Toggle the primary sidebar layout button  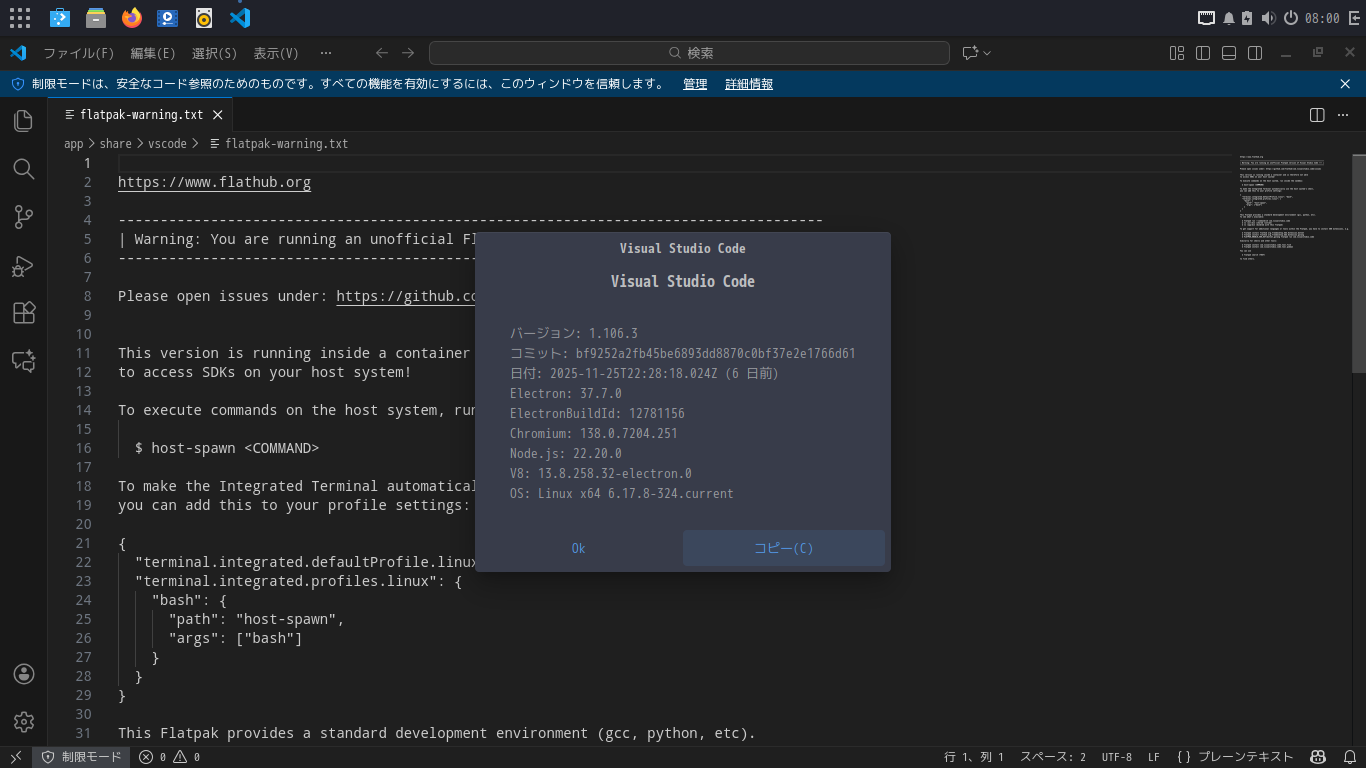coord(1203,53)
